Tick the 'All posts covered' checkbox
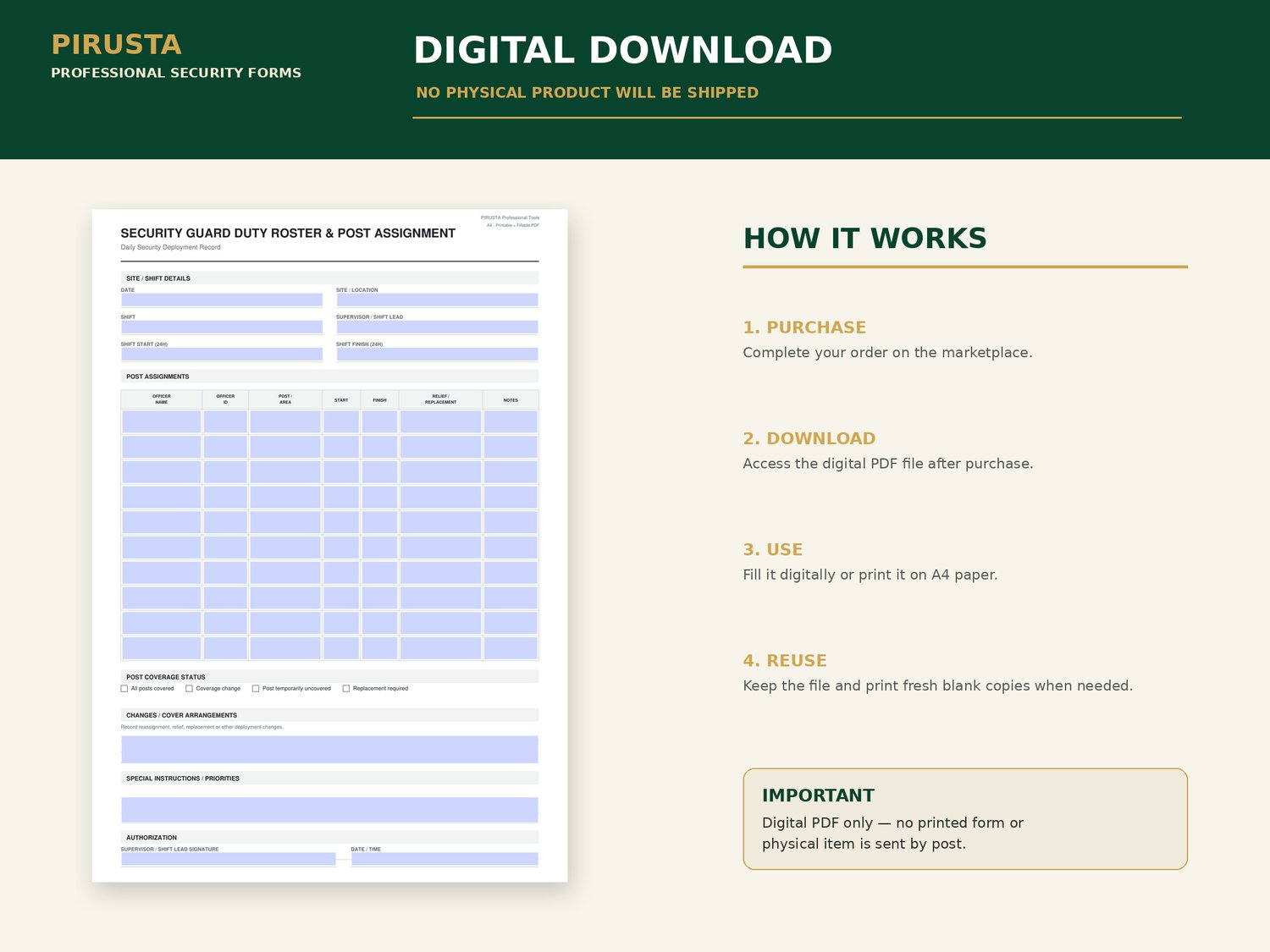The height and width of the screenshot is (952, 1270). [124, 689]
